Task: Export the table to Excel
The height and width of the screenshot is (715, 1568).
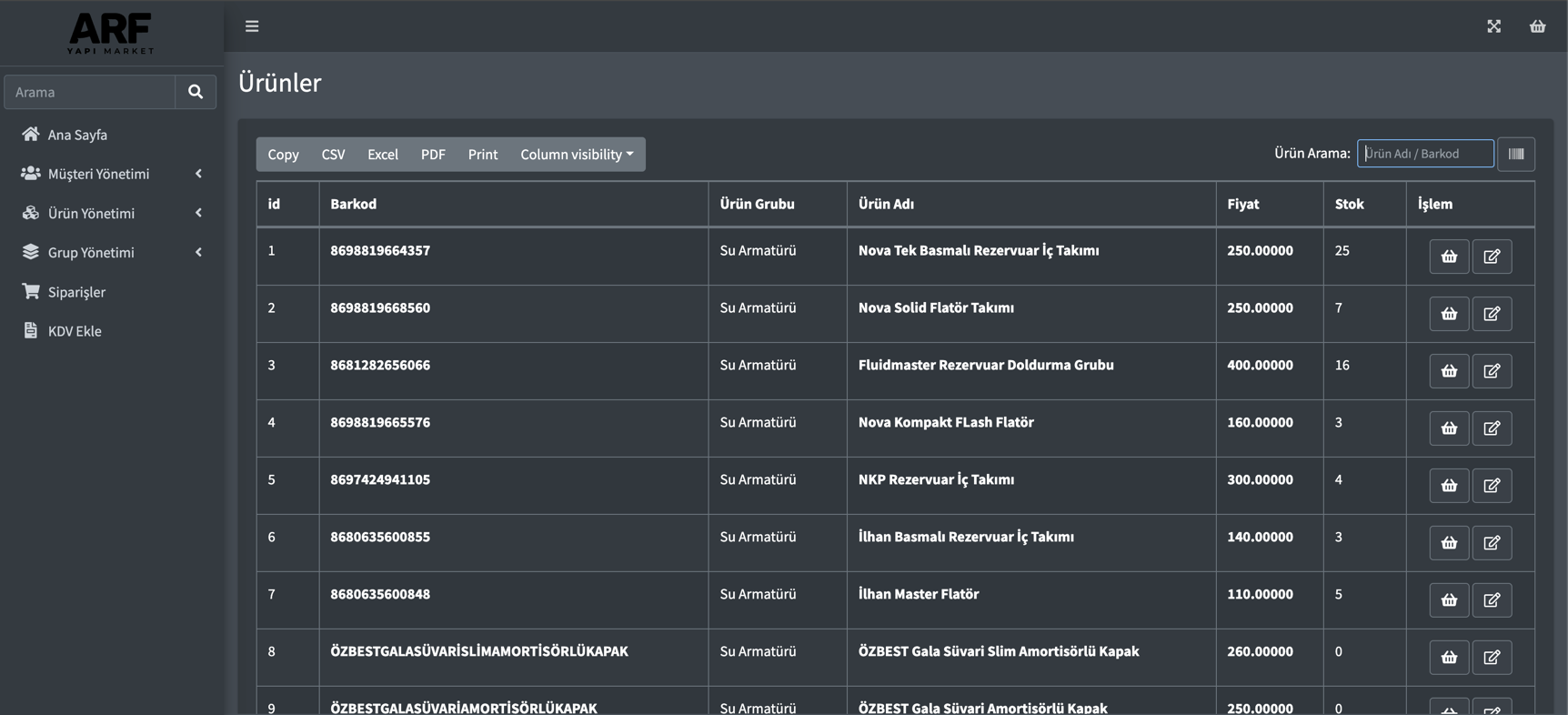Action: (x=383, y=155)
